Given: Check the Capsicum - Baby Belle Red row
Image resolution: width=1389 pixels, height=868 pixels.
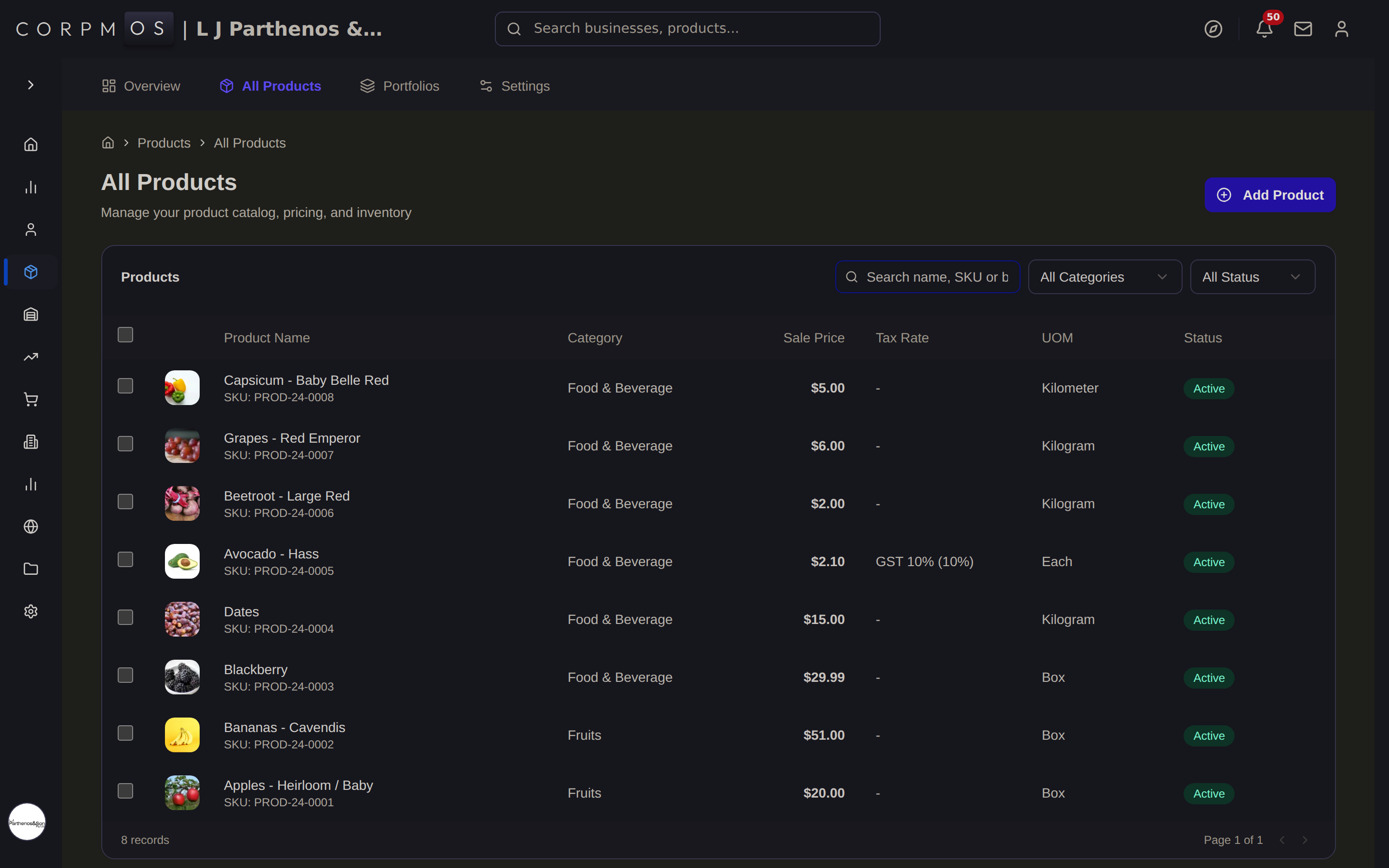Looking at the screenshot, I should pos(125,386).
